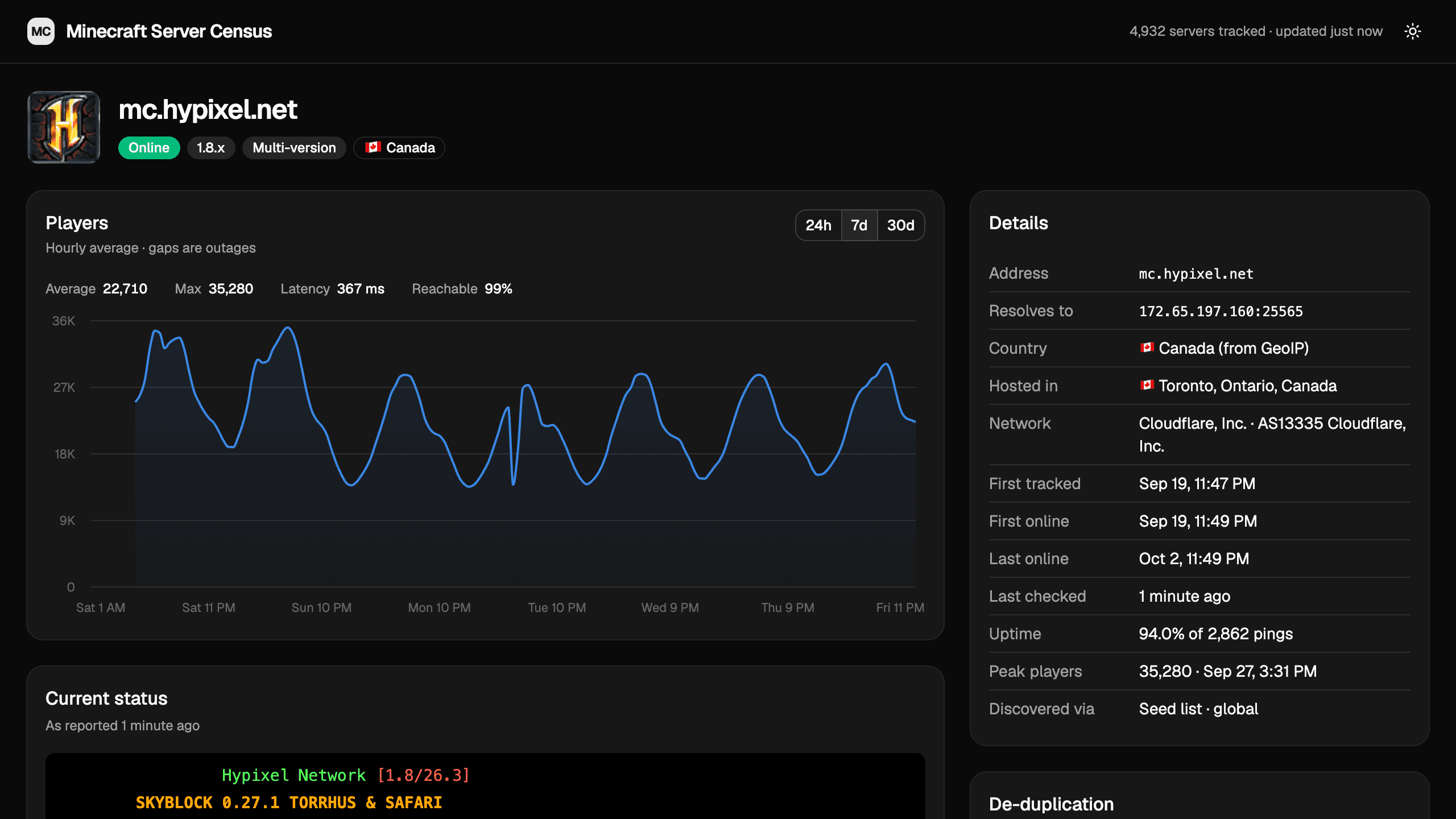This screenshot has width=1456, height=819.
Task: Click the Multi-version badge
Action: 294,148
